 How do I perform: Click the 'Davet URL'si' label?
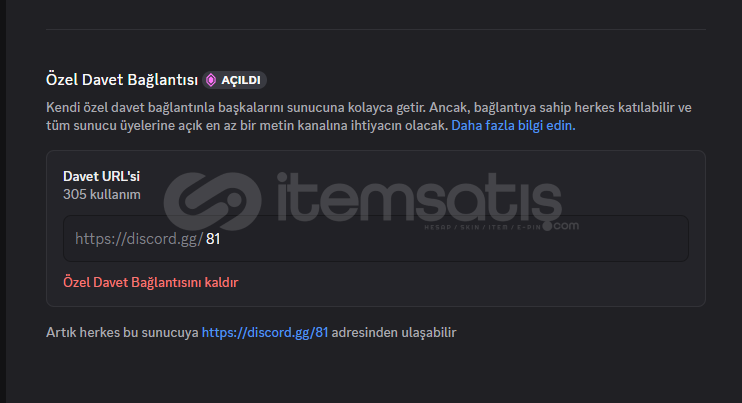(101, 176)
